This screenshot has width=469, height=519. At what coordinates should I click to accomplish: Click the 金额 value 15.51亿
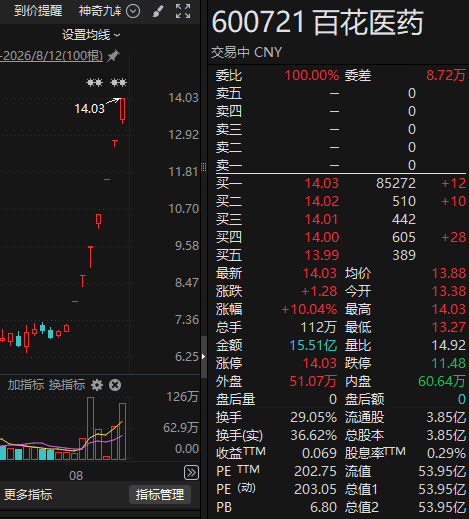(x=313, y=345)
